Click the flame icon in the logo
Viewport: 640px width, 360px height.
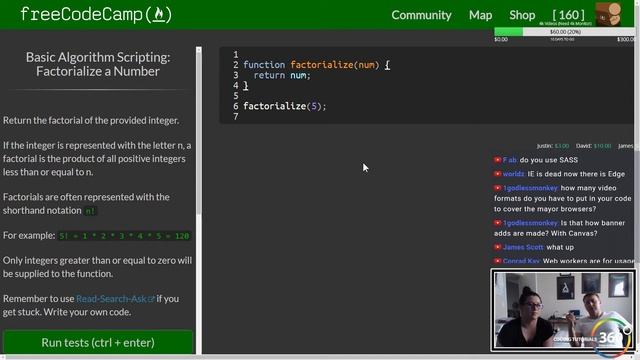coord(159,15)
